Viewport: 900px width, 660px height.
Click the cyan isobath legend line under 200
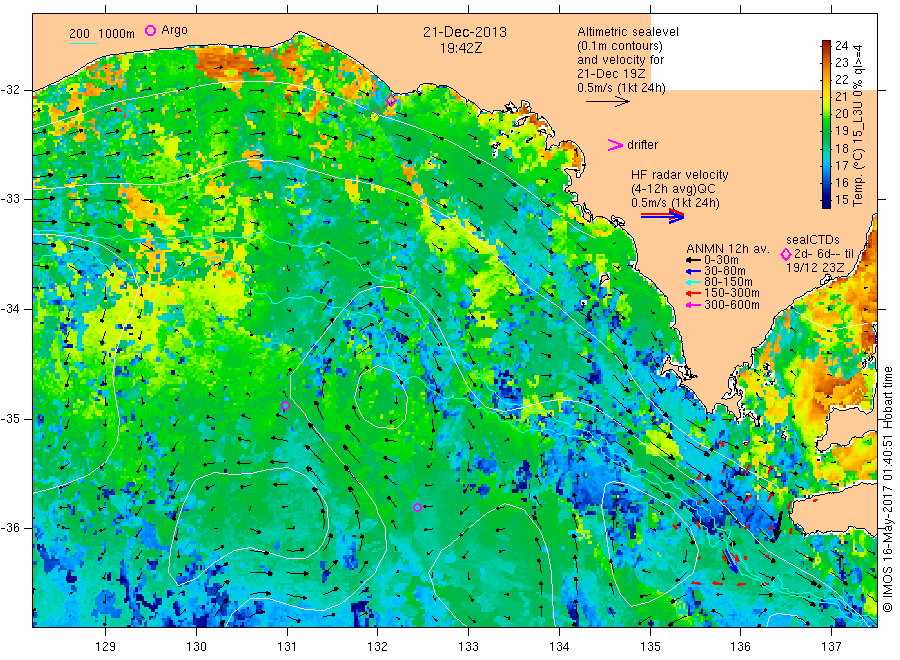(x=83, y=42)
